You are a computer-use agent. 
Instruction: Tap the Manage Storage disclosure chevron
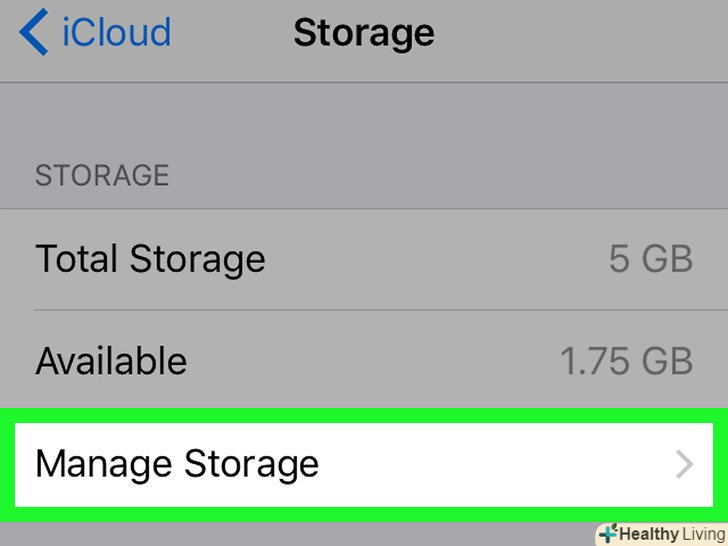pos(685,464)
